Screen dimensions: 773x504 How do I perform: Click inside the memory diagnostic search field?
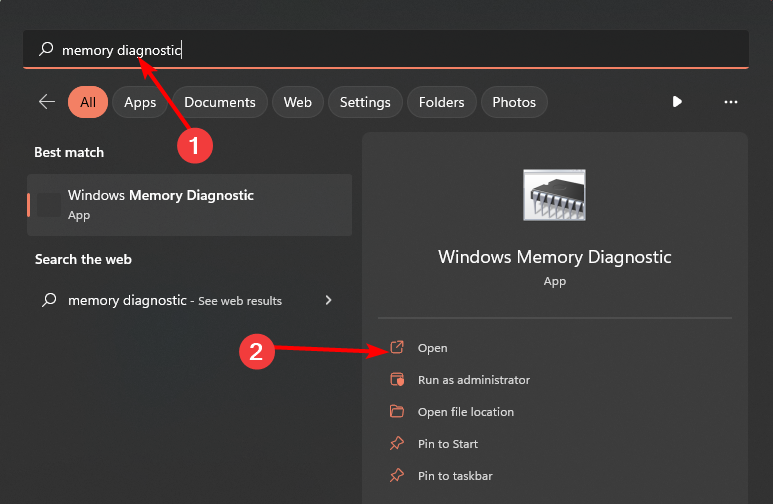pyautogui.click(x=400, y=49)
